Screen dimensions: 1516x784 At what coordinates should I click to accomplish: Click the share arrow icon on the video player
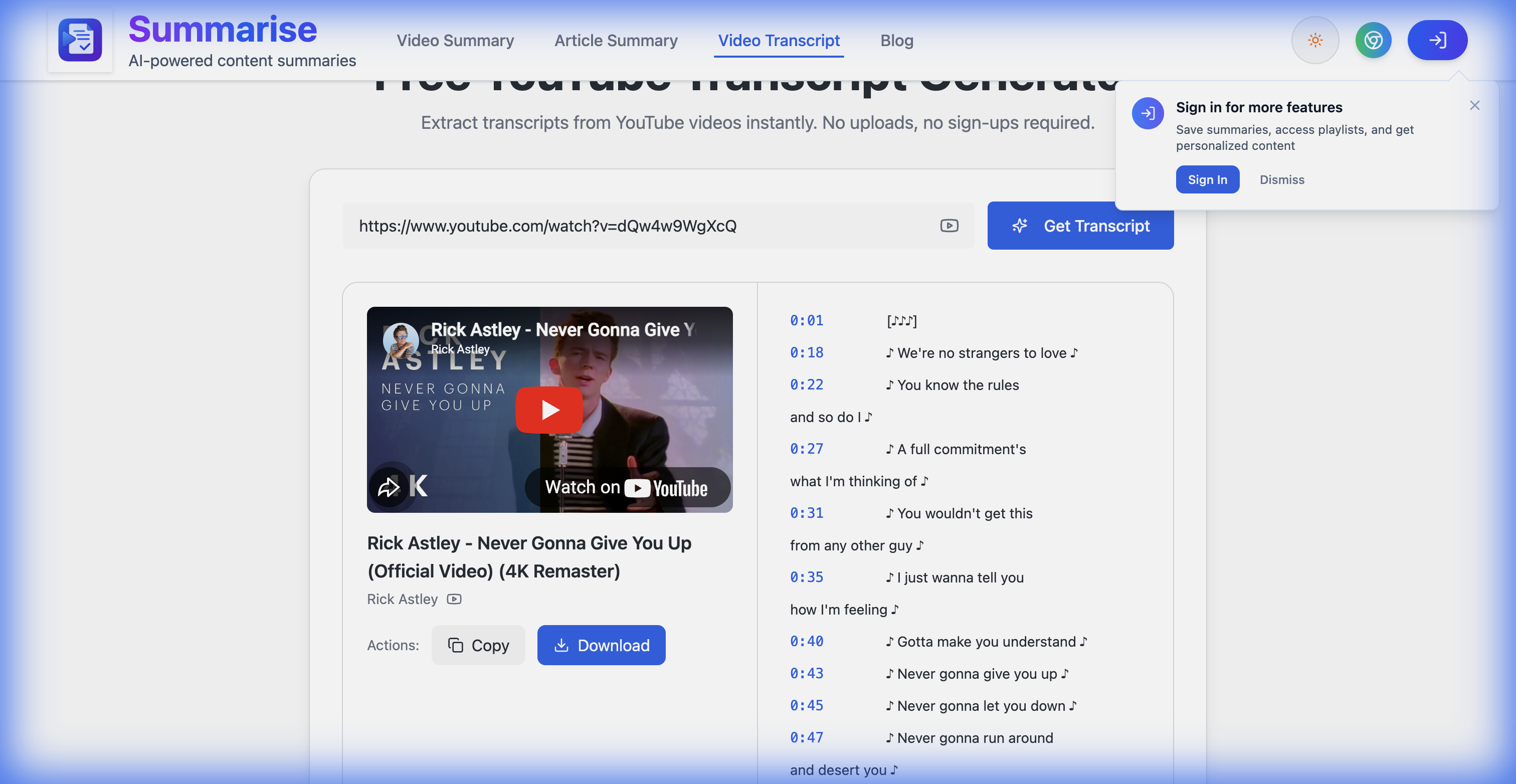tap(389, 486)
